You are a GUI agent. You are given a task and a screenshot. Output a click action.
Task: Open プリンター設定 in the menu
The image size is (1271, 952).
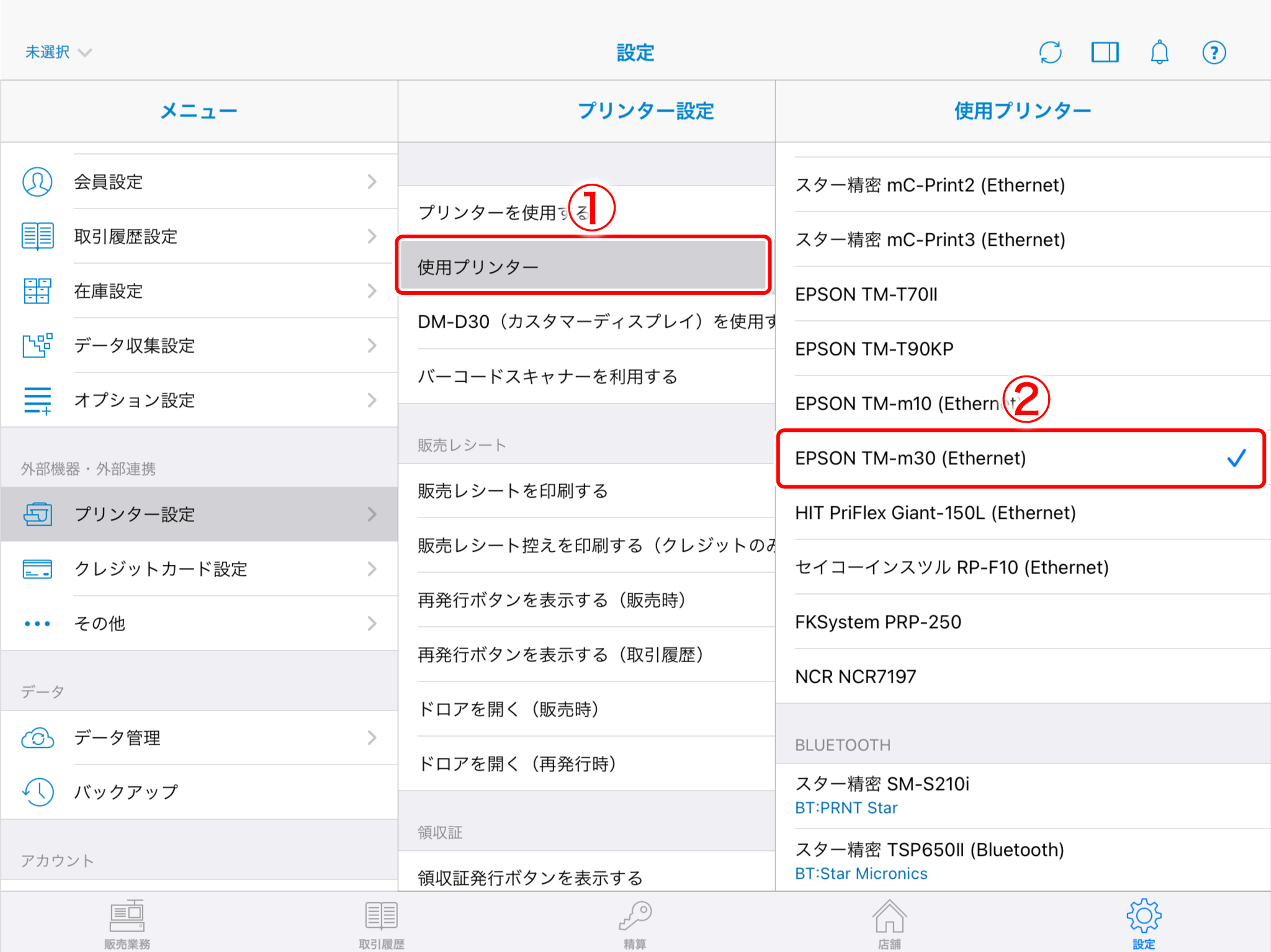[x=199, y=514]
